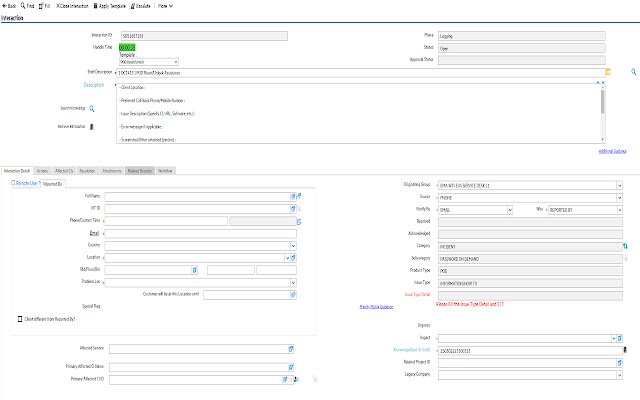Click the refresh icon beside Phone/Contact Time

[x=299, y=222]
